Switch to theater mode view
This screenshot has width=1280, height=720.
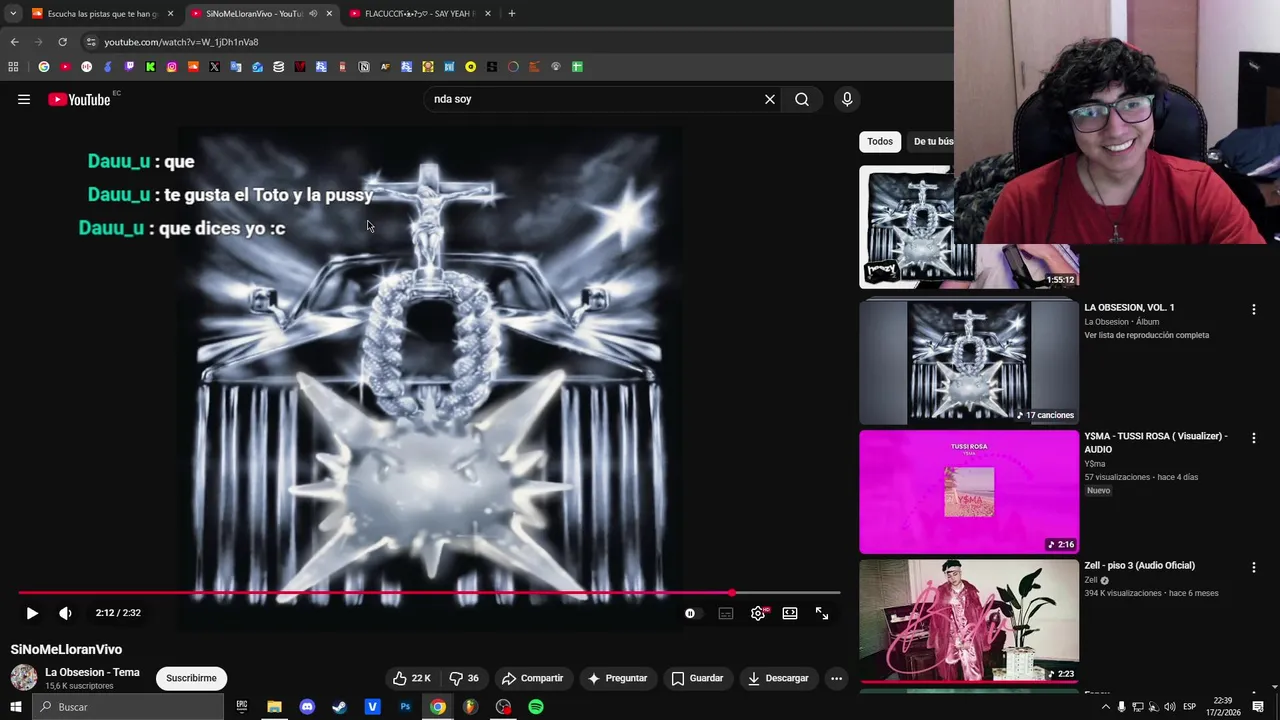pos(790,613)
